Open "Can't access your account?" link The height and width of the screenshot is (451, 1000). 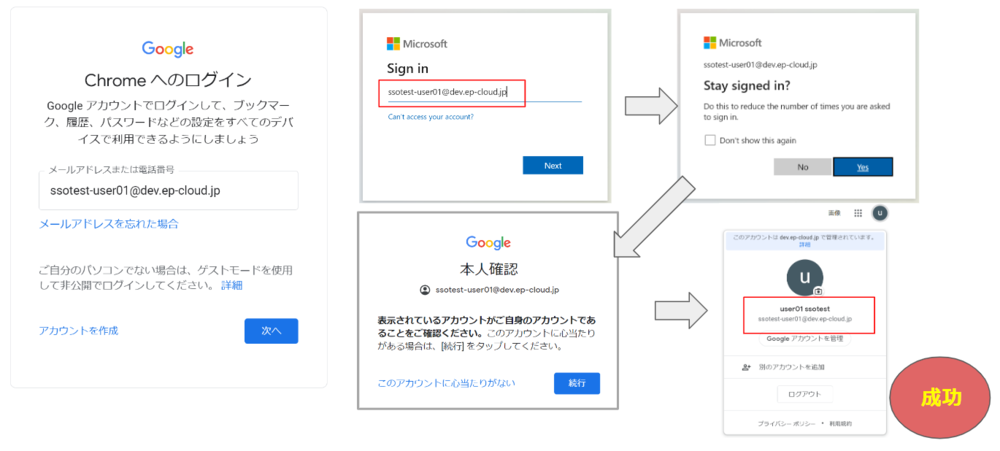pyautogui.click(x=431, y=117)
